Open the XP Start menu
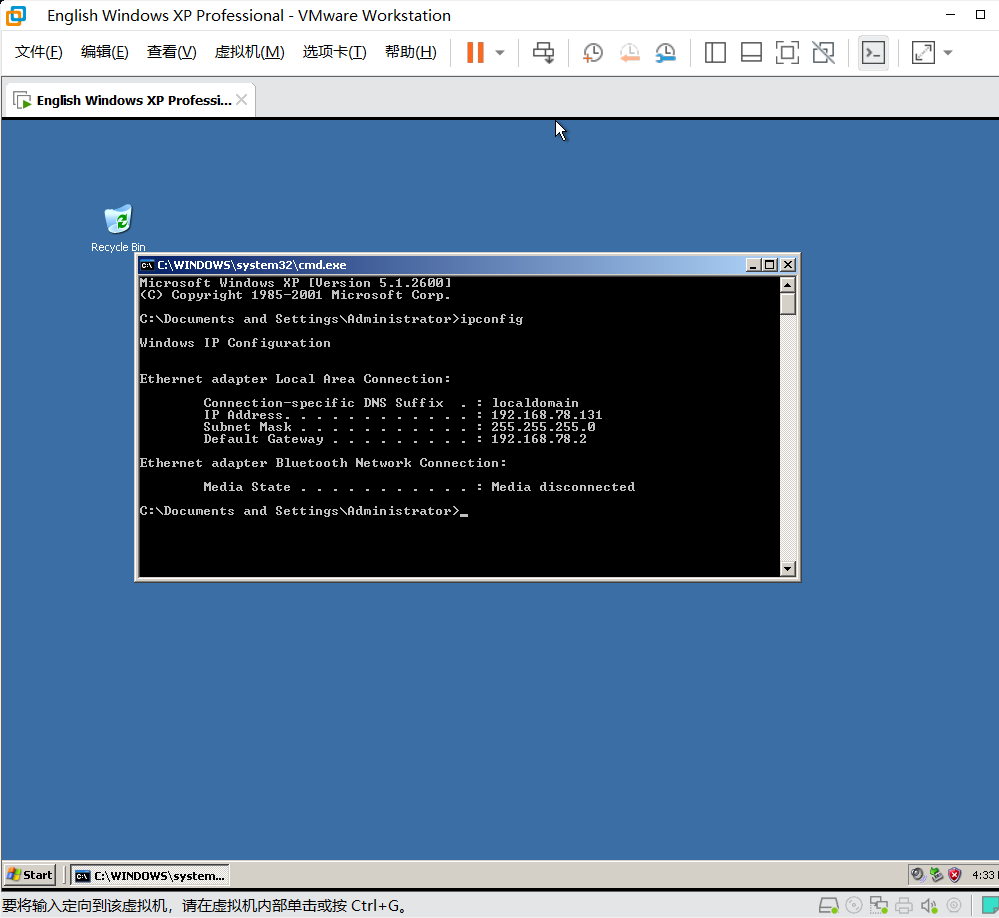 30,875
